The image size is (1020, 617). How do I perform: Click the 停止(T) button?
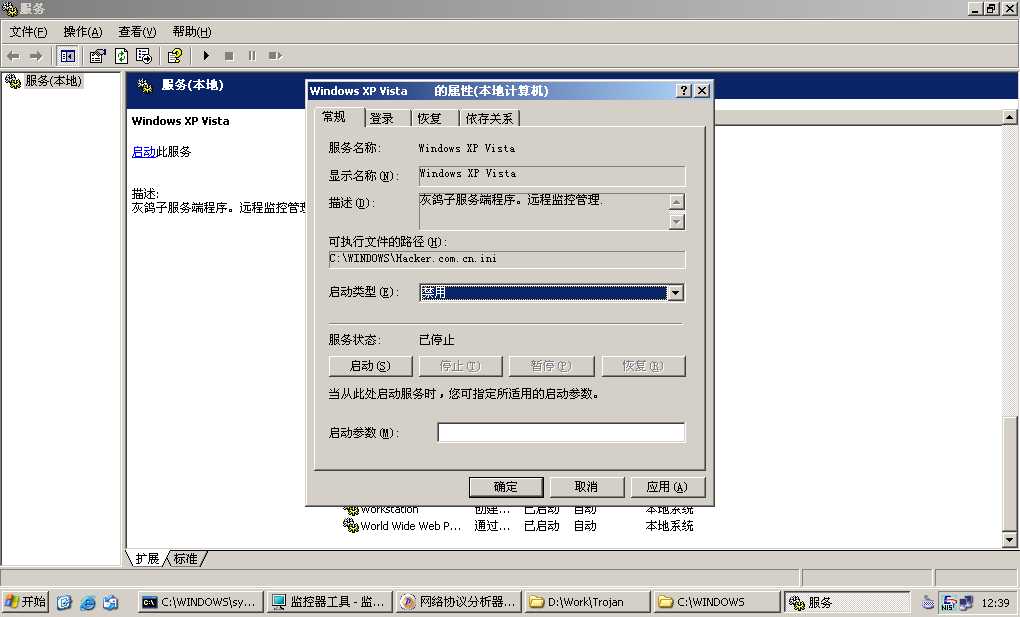point(461,366)
